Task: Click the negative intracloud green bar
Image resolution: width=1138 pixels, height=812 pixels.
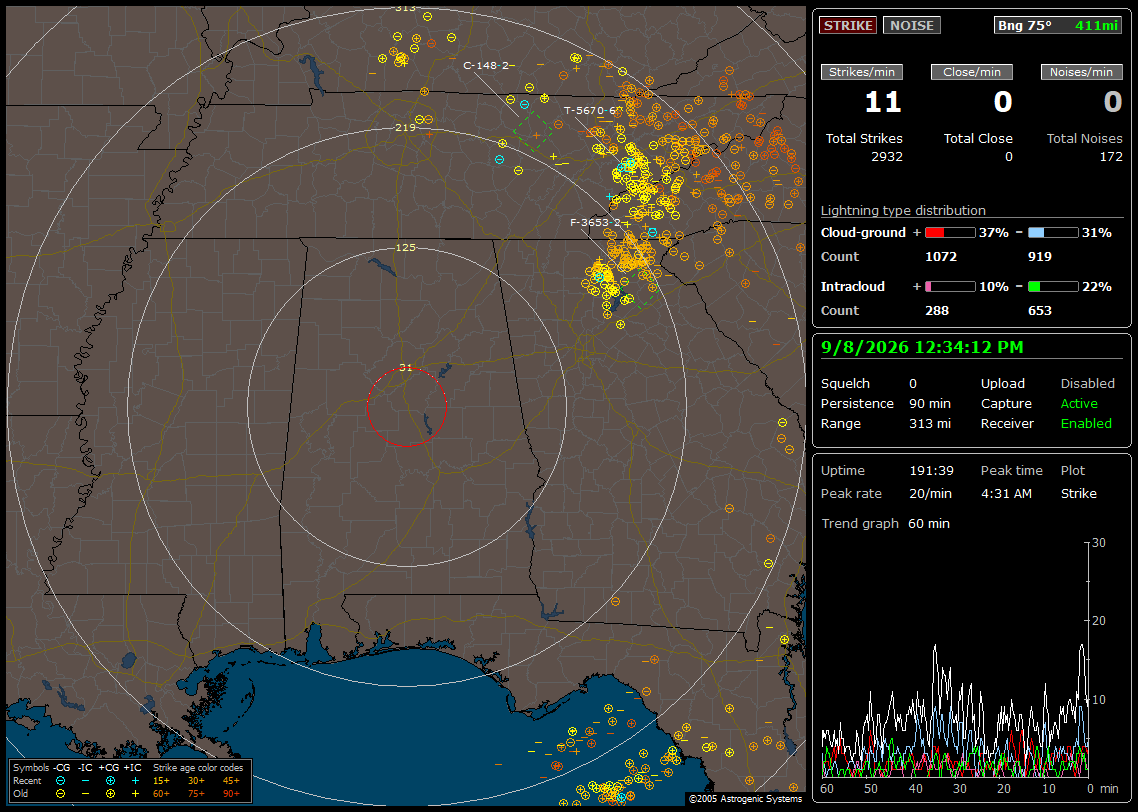Action: 1053,287
